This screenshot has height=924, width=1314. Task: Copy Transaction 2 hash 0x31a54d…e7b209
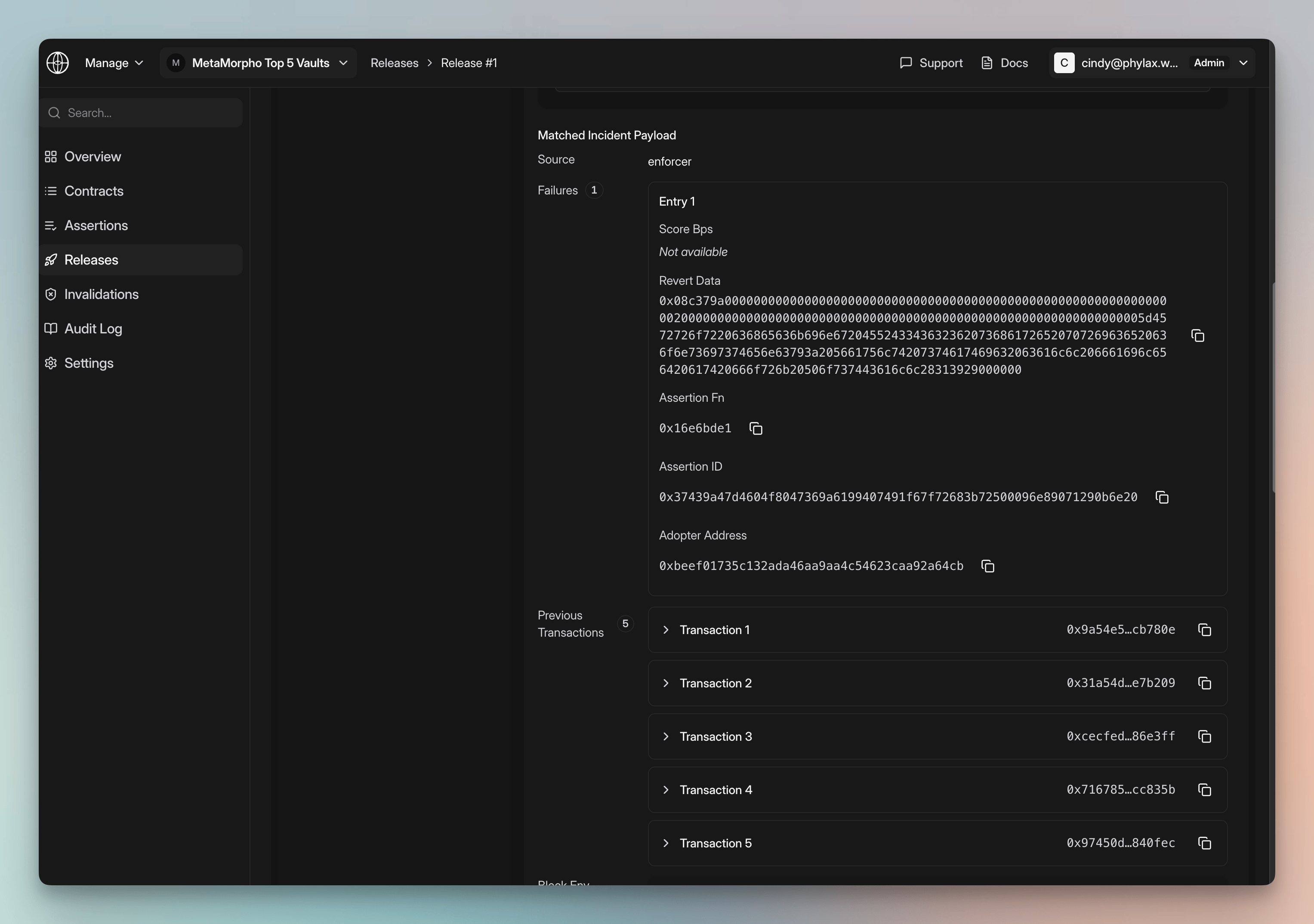[1204, 683]
